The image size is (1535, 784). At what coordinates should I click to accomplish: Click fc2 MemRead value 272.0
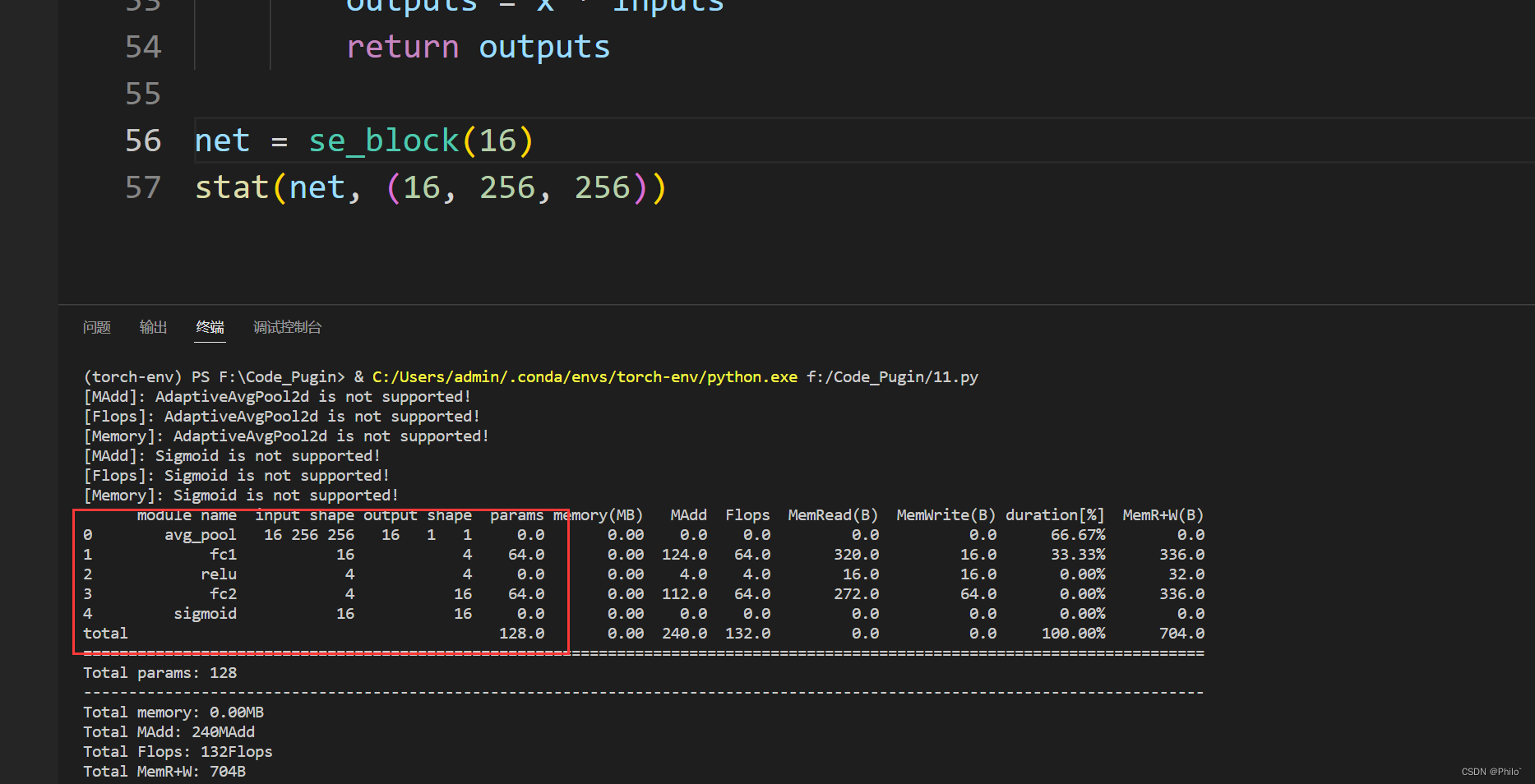[857, 594]
